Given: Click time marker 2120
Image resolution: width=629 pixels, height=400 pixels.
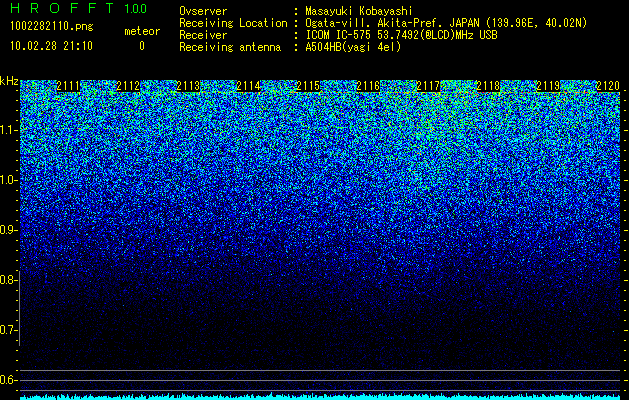Looking at the screenshot, I should pyautogui.click(x=608, y=86).
